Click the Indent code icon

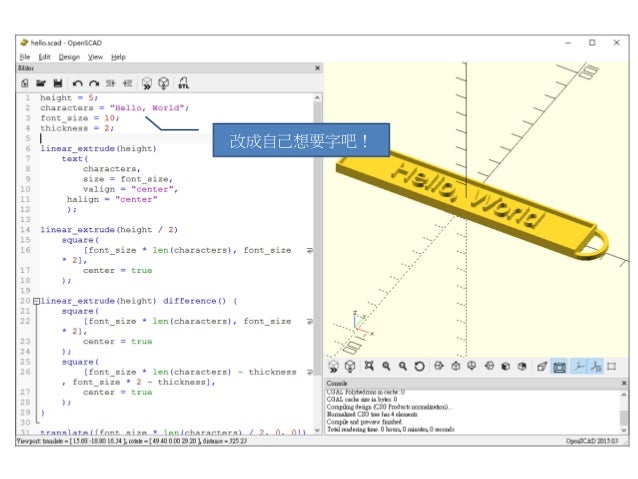127,83
